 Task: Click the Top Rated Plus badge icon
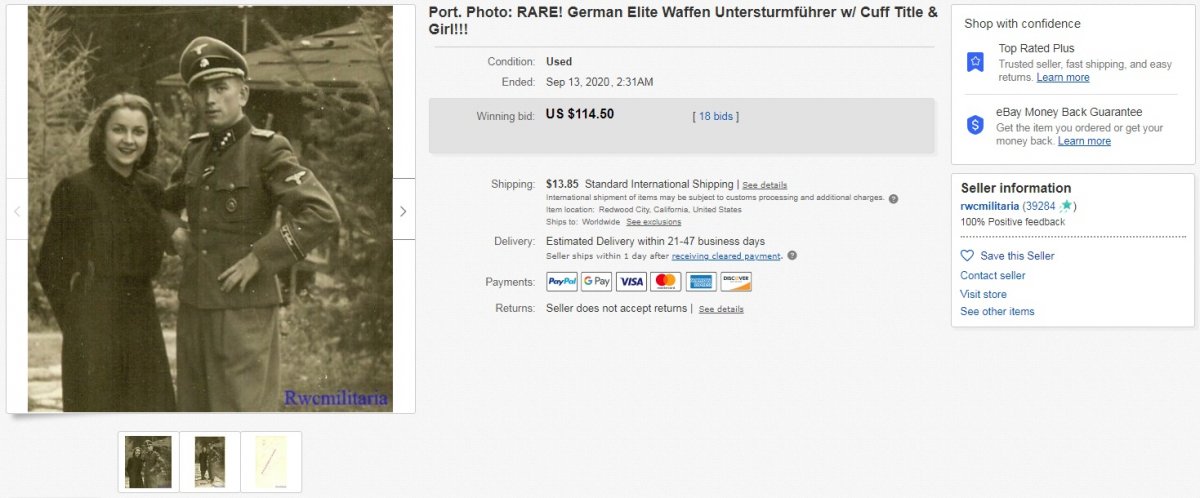pyautogui.click(x=975, y=62)
